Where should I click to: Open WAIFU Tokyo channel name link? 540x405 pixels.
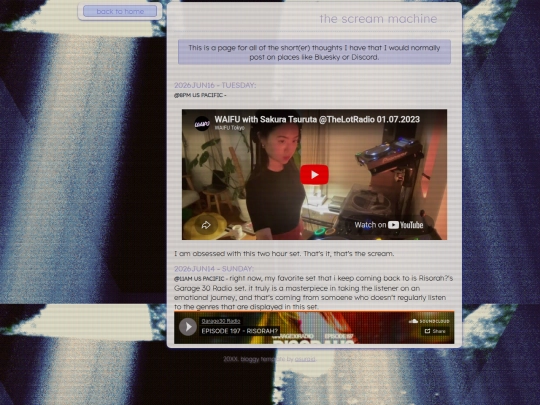coord(230,128)
